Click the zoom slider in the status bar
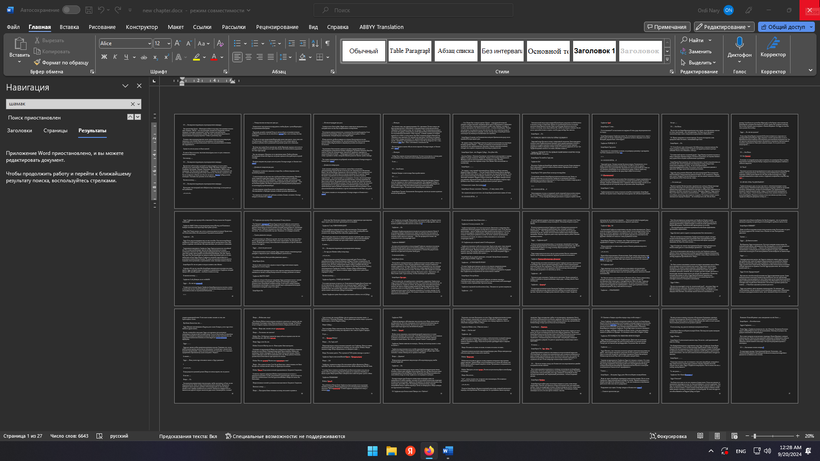This screenshot has width=820, height=461. click(772, 436)
